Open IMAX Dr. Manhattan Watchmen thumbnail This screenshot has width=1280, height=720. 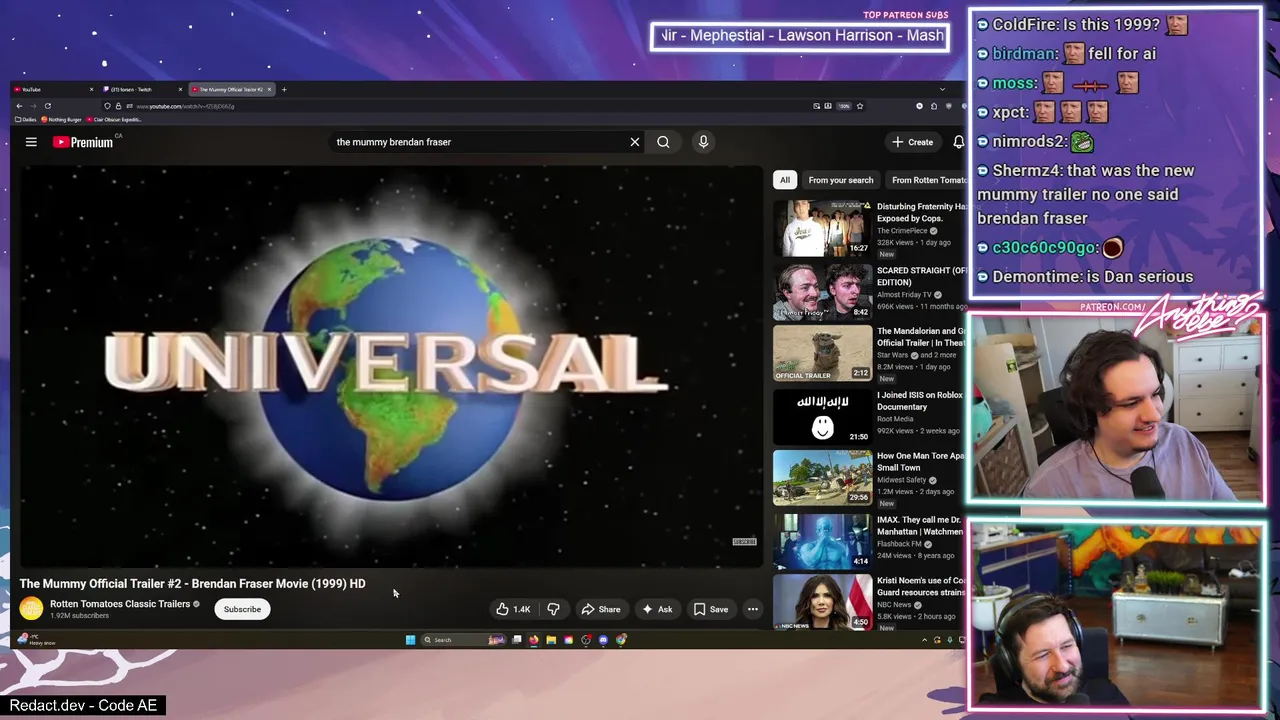(x=822, y=541)
